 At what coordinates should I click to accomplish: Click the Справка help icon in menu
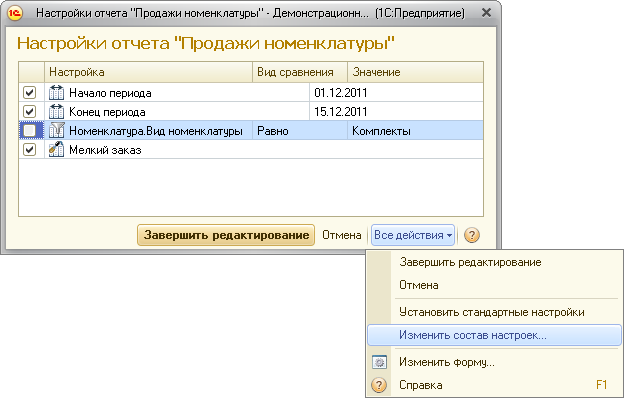(380, 384)
